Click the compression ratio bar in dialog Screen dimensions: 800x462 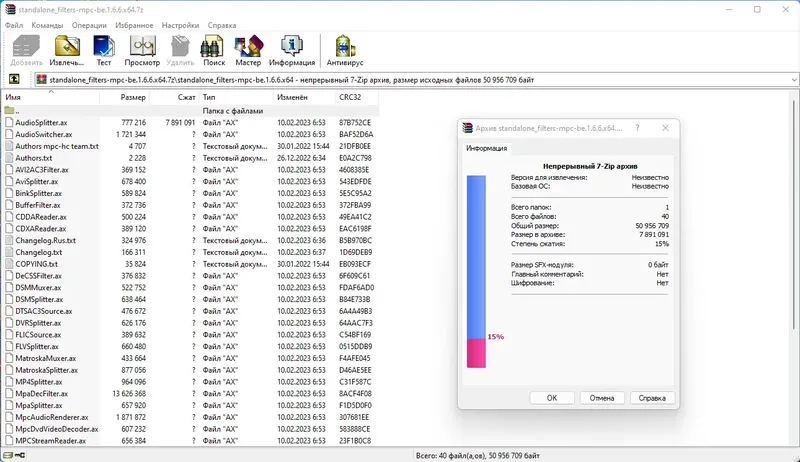pyautogui.click(x=476, y=271)
